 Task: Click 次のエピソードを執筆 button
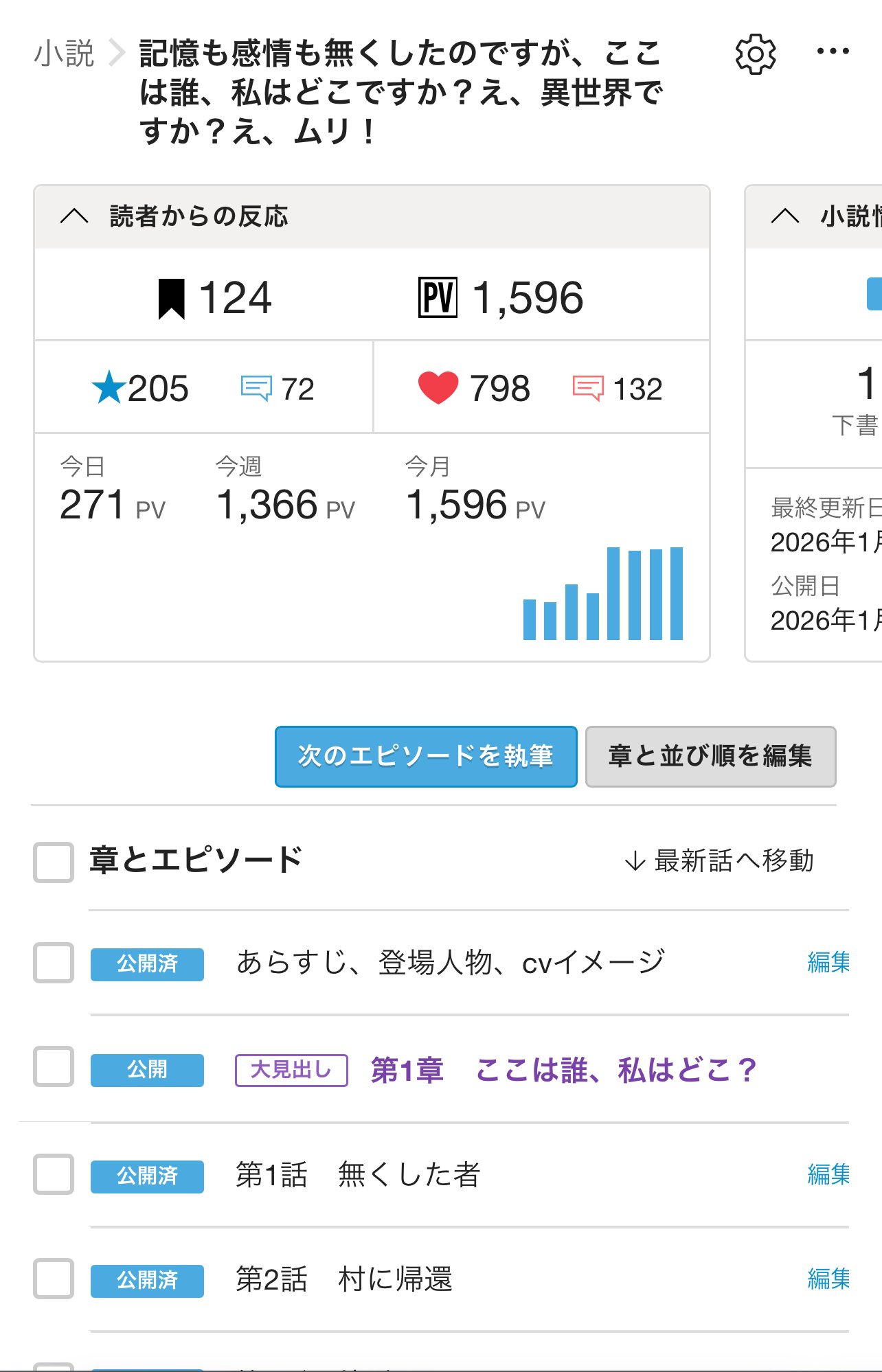426,756
